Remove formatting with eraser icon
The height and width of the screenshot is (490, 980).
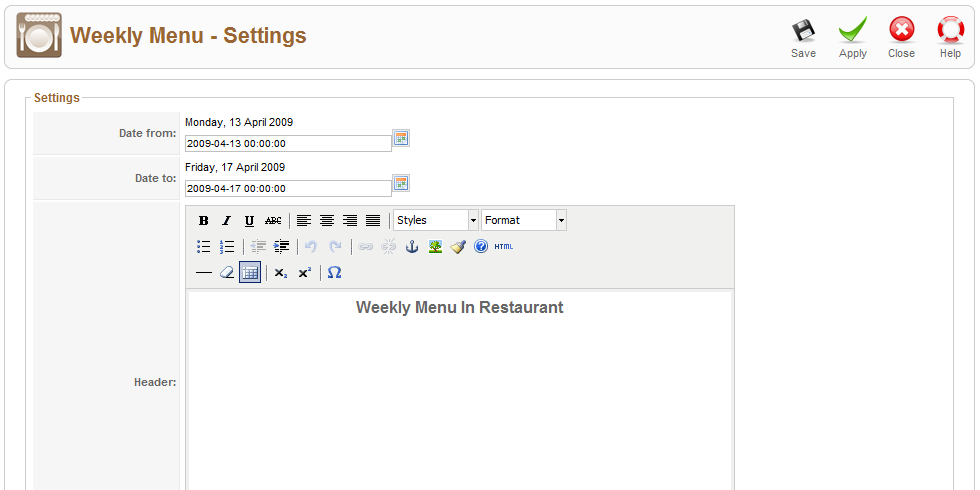pyautogui.click(x=227, y=272)
